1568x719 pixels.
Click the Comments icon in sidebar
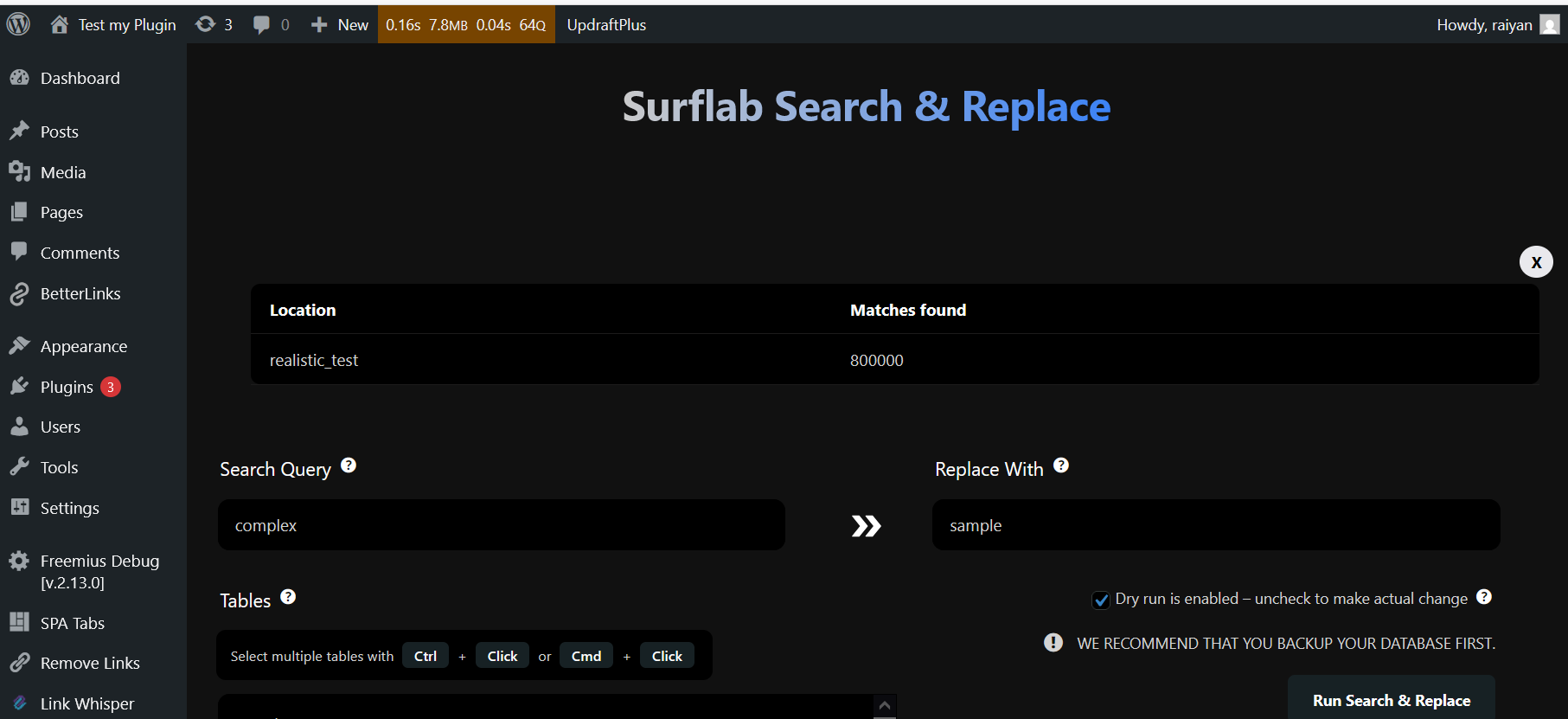[20, 252]
